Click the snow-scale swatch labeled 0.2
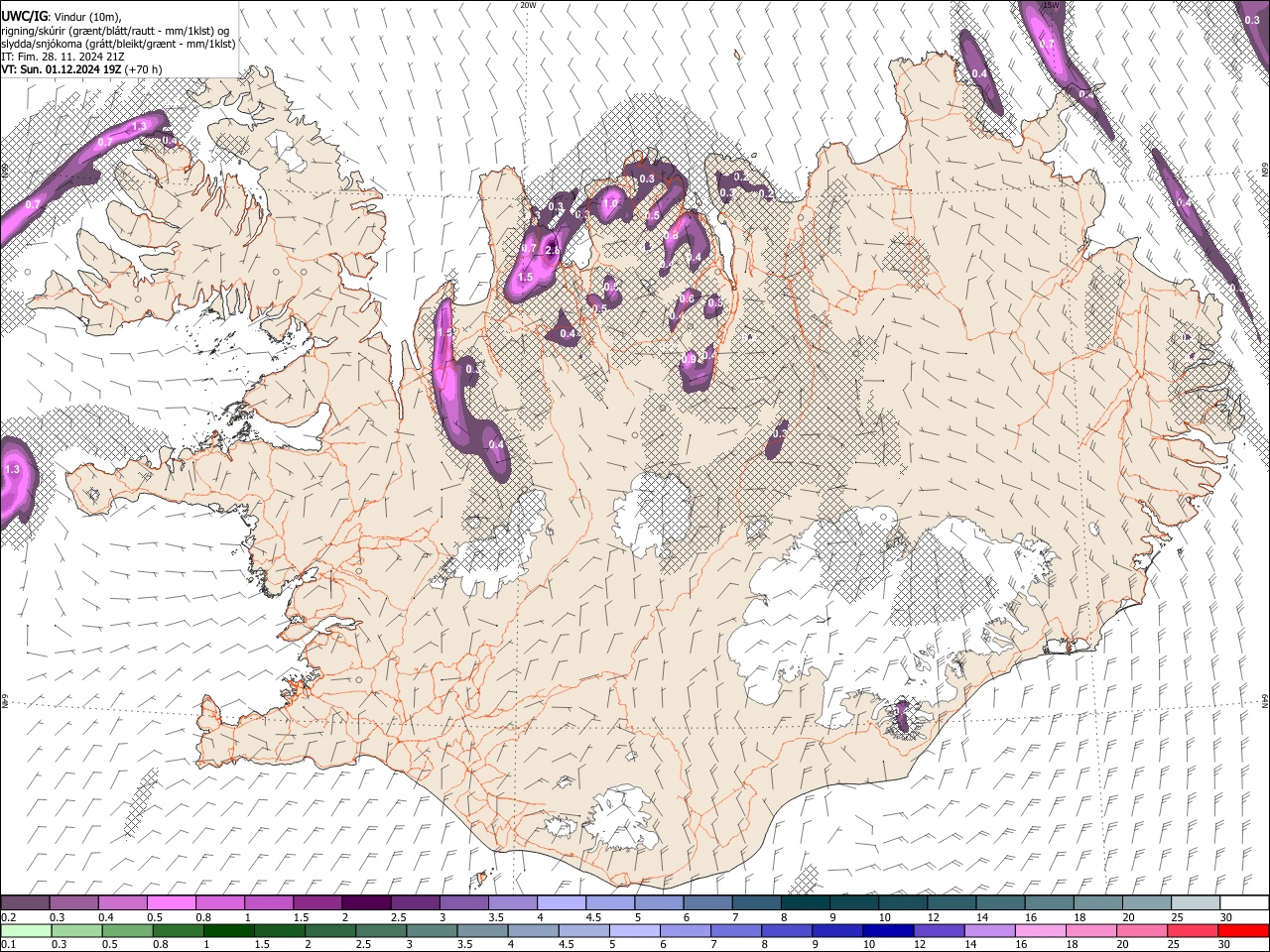This screenshot has height=952, width=1270. point(25,903)
